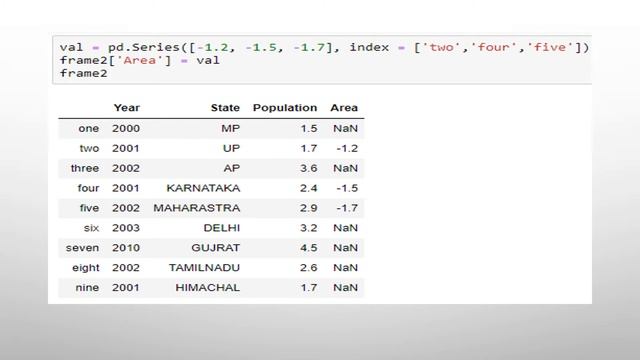Click the State cell 'KARNATAKA'
640x360 pixels.
[x=203, y=188]
